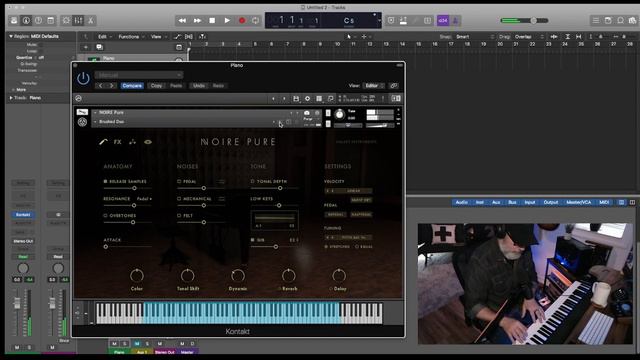Open the Noire particles page icon

tap(133, 142)
